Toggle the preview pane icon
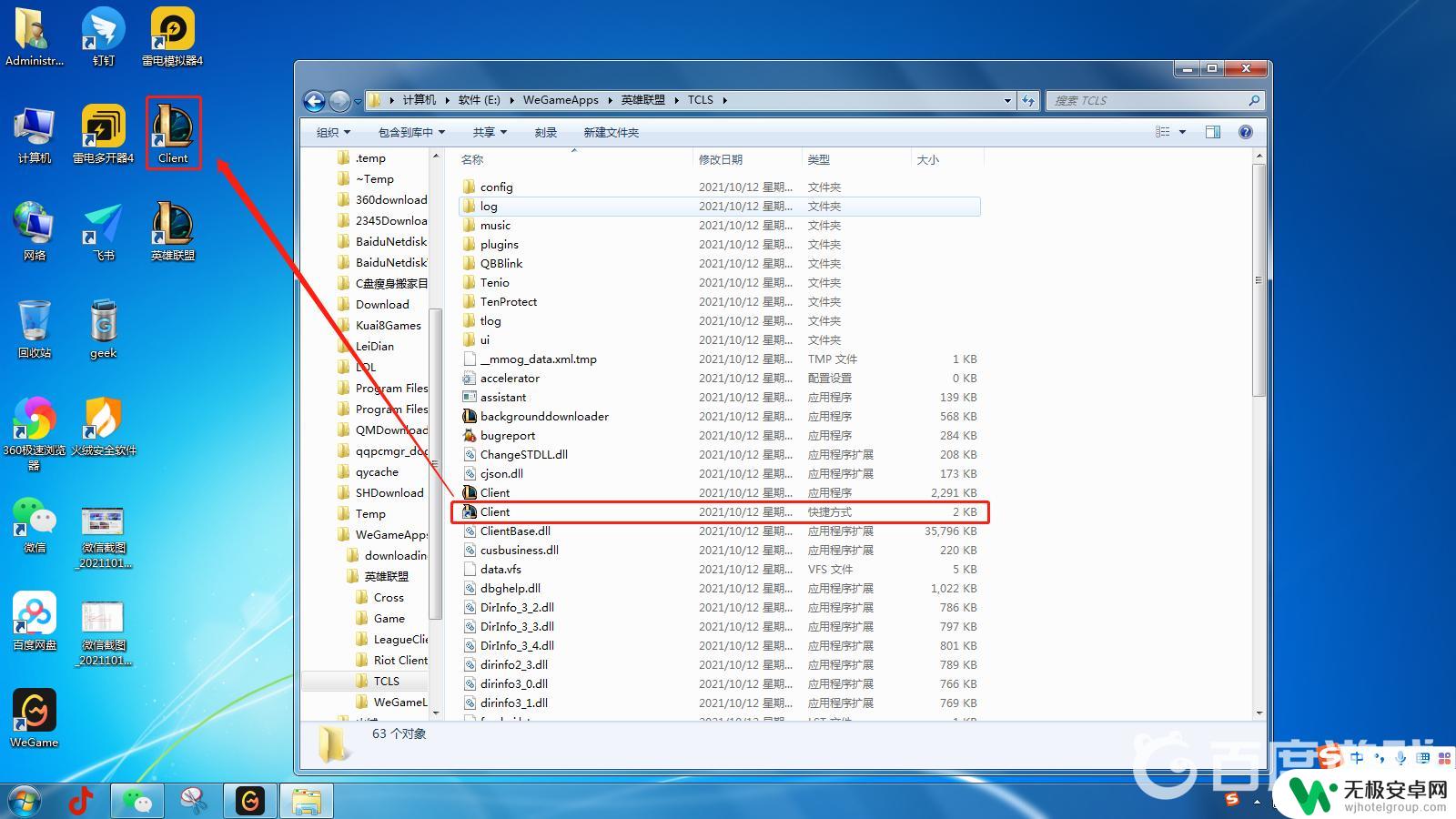 [x=1213, y=132]
